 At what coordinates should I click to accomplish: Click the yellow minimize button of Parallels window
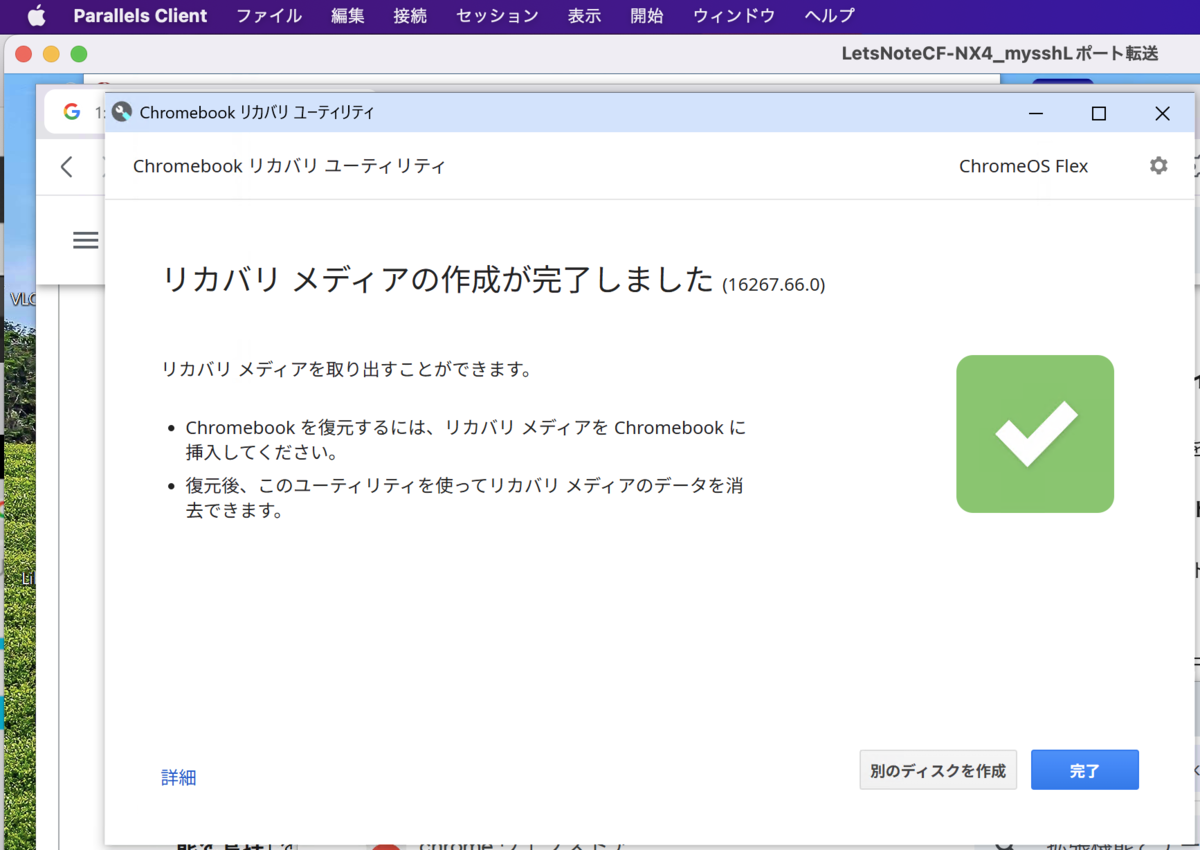point(51,54)
